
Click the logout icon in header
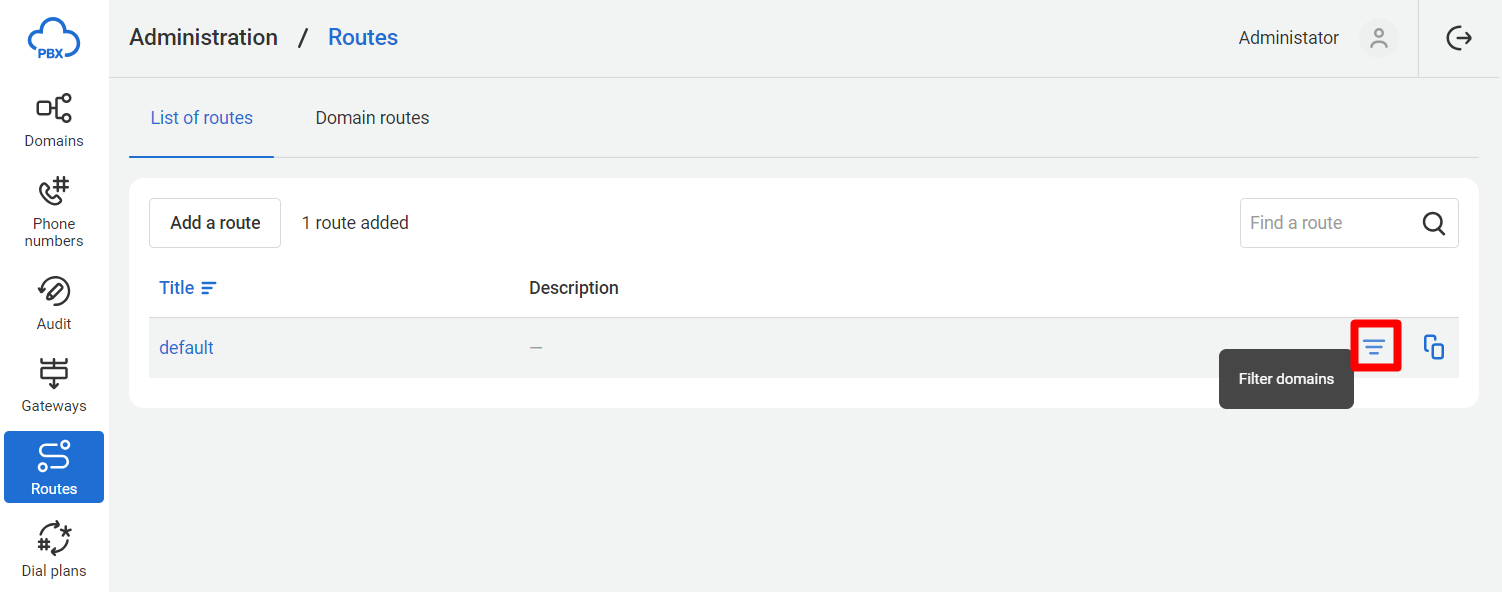(1460, 38)
